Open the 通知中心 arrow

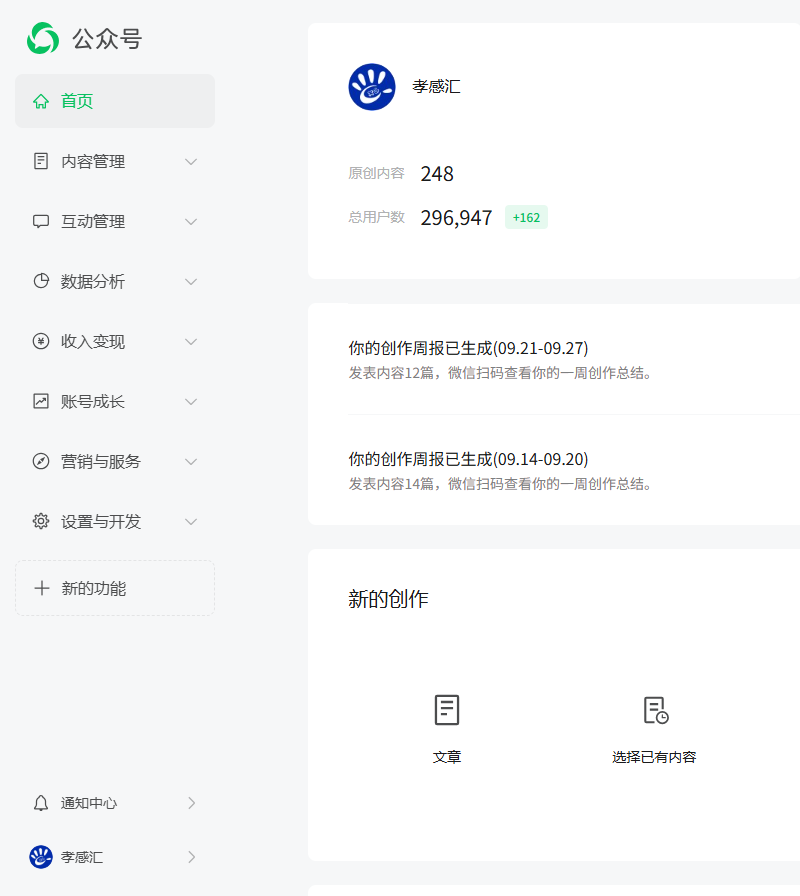(192, 803)
